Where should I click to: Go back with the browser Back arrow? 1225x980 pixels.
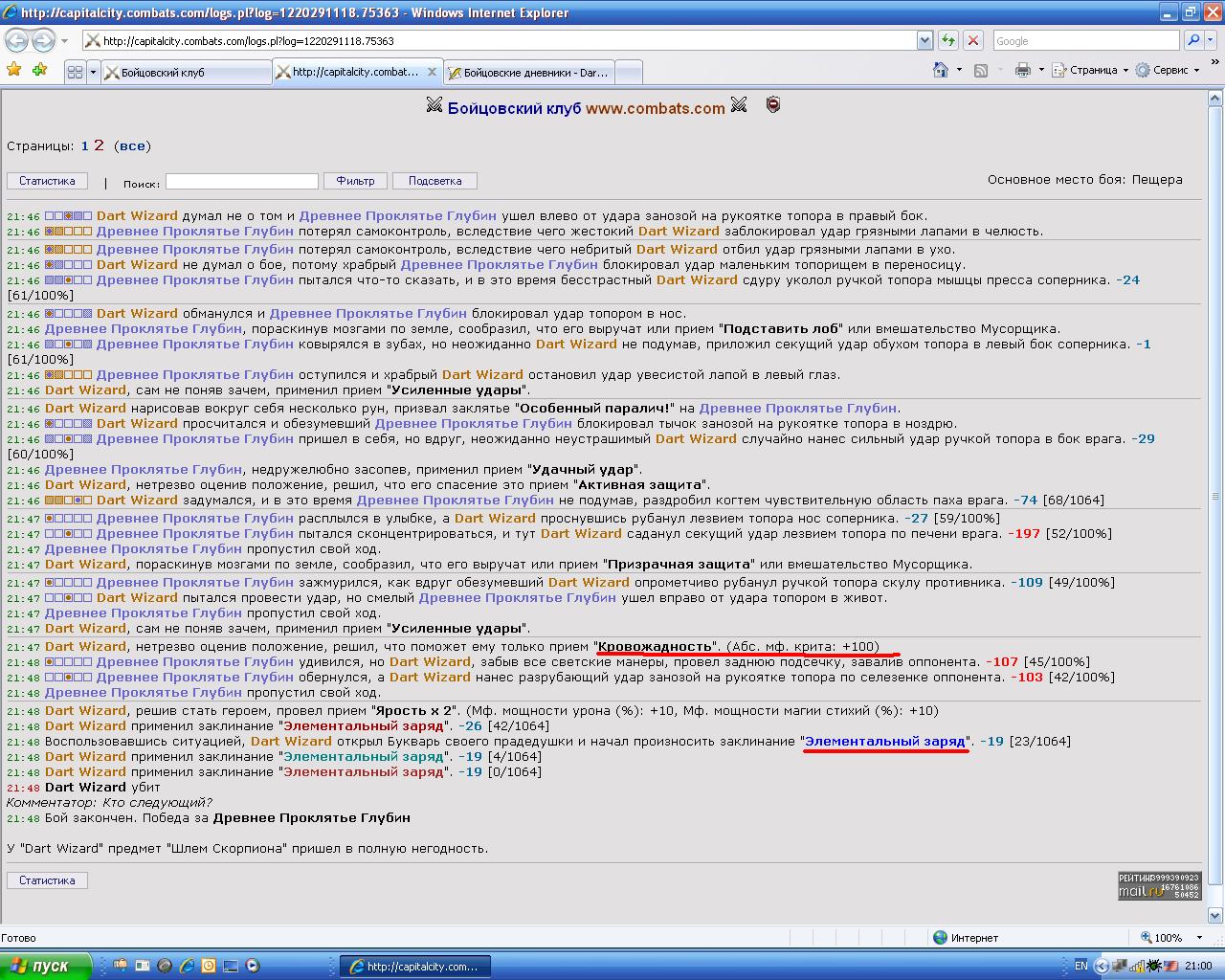coord(16,40)
